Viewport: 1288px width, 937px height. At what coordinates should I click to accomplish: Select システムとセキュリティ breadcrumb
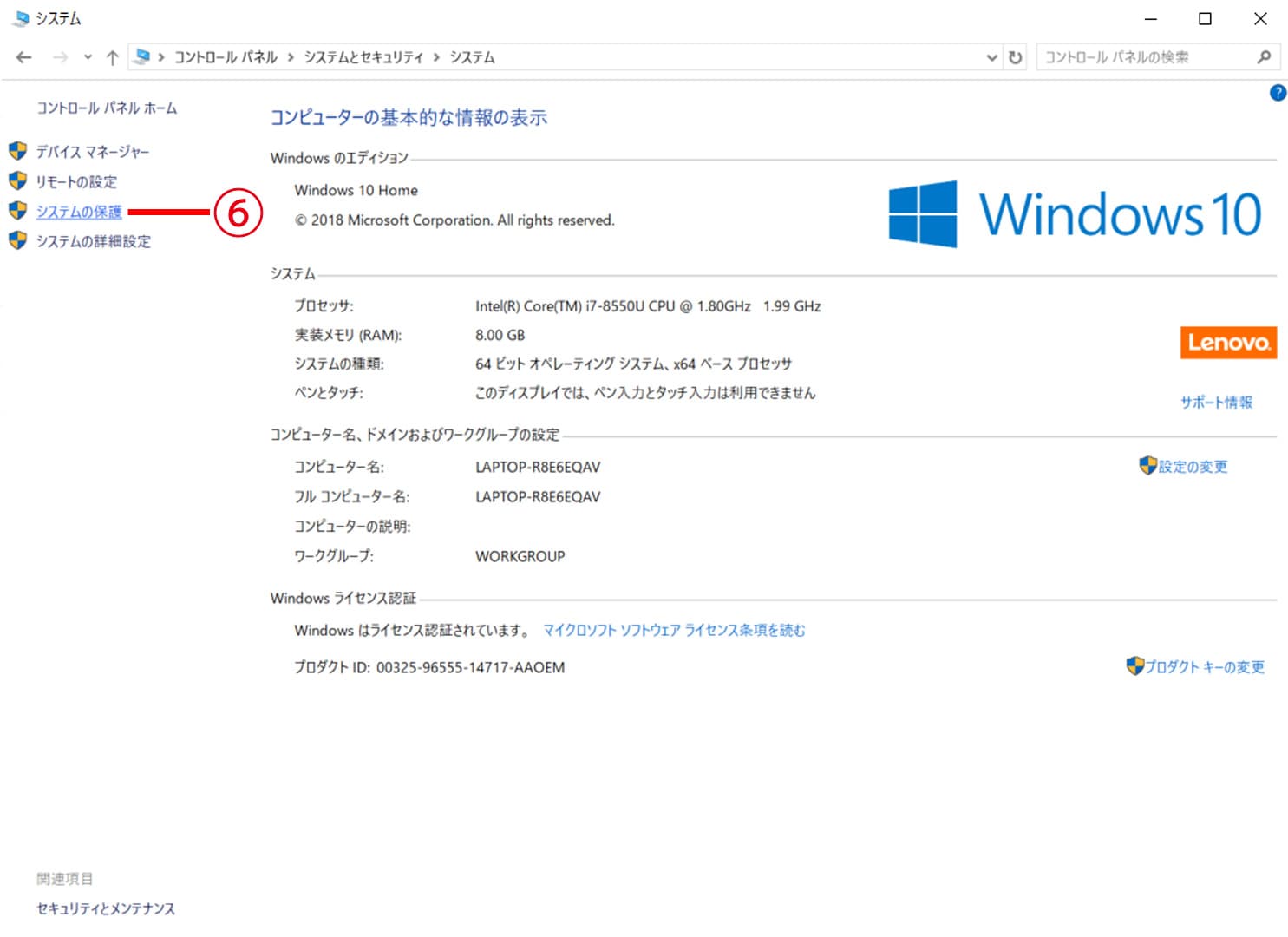[x=363, y=57]
